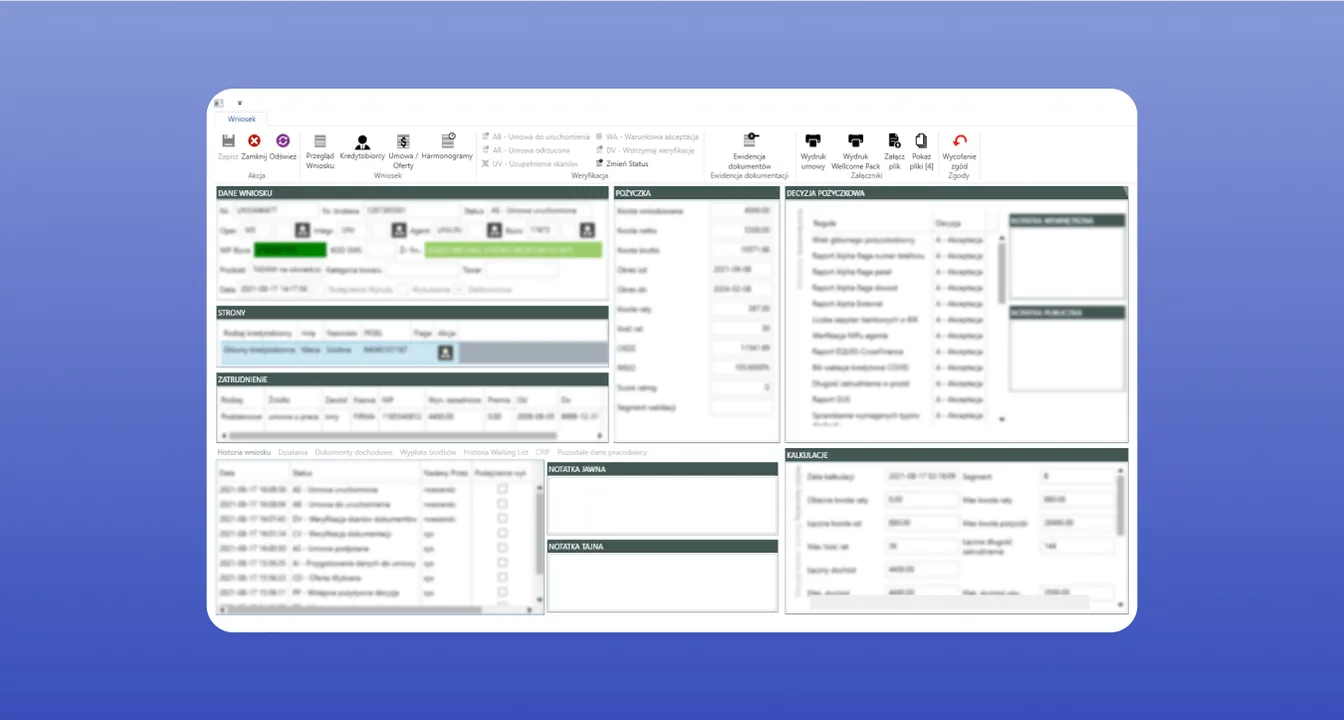The image size is (1344, 720).
Task: Open Pozostałe dane pracodawcy tab
Action: pos(602,452)
